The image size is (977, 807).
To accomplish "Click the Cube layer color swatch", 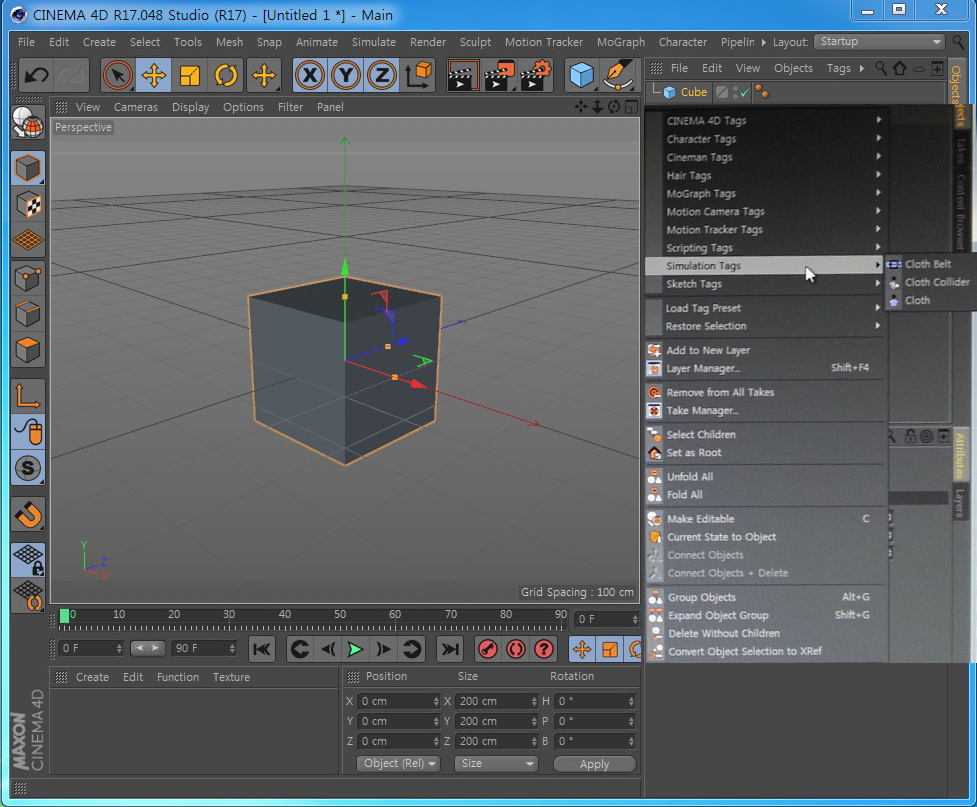I will [x=722, y=92].
